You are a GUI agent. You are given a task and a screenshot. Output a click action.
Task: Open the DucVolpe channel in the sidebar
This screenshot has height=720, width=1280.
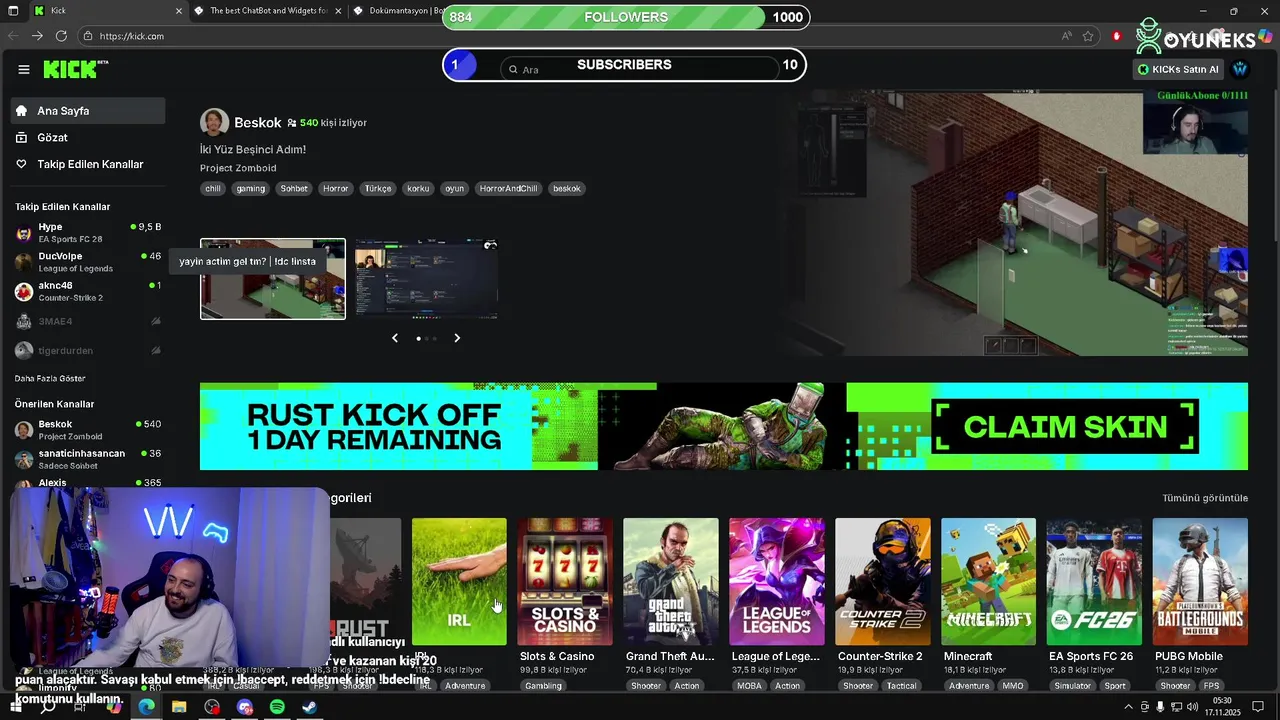88,262
